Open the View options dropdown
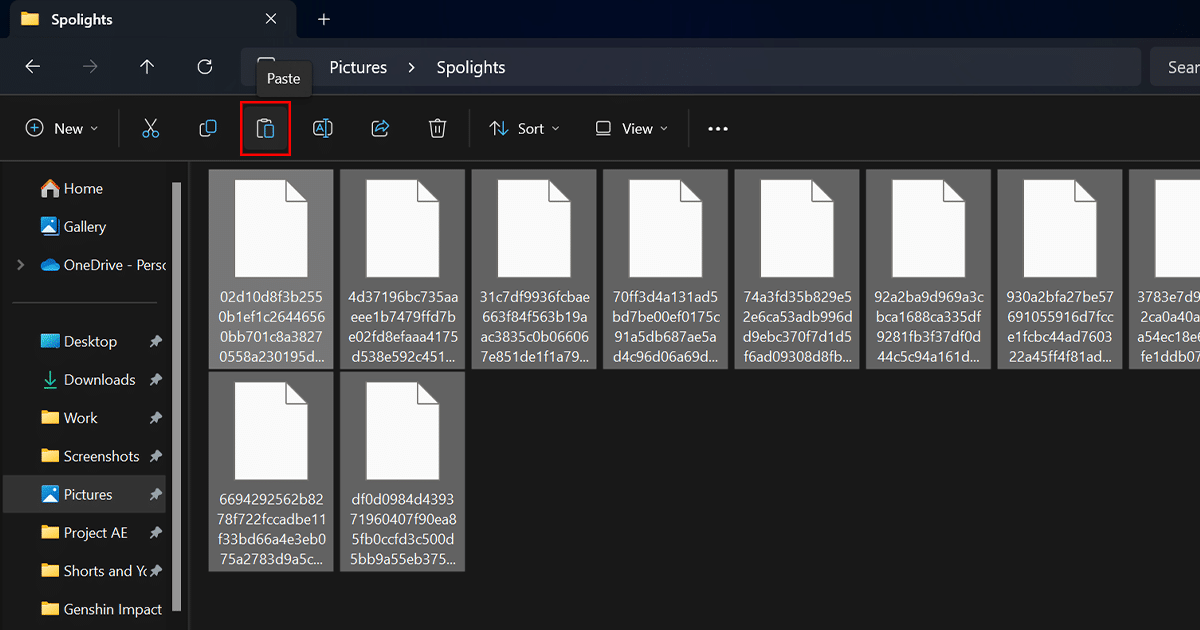The image size is (1200, 630). (630, 128)
